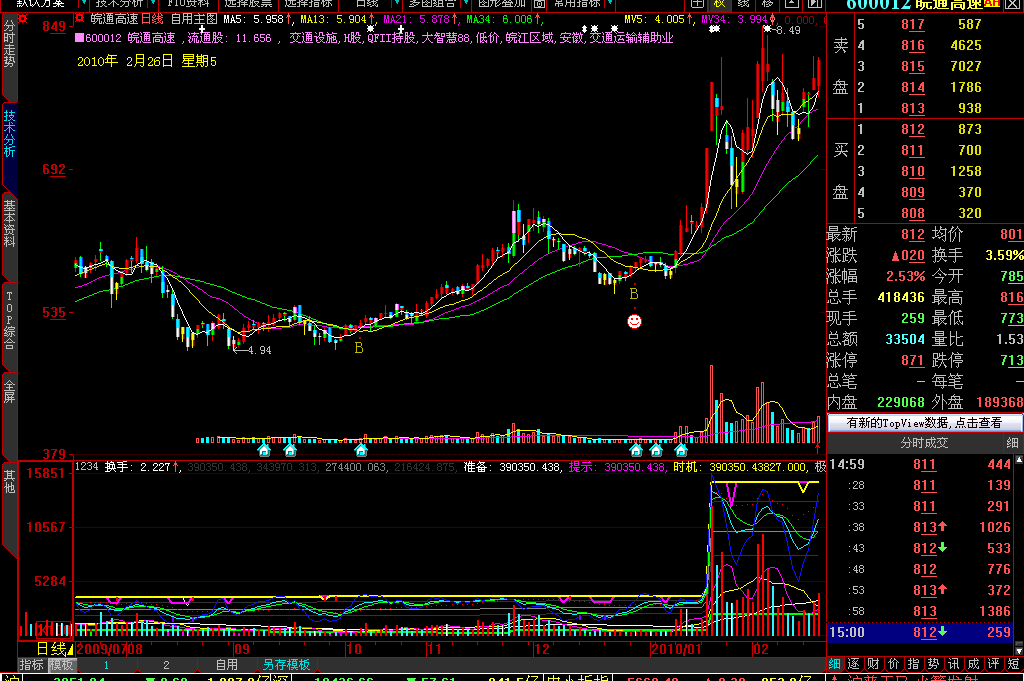The width and height of the screenshot is (1024, 681).
Task: Select the 成 tab in the bottom-right strip
Action: click(973, 664)
